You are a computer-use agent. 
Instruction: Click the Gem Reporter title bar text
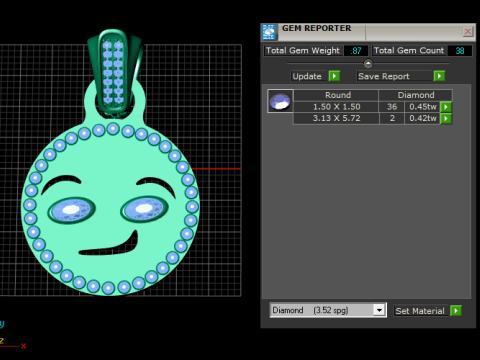(x=316, y=28)
